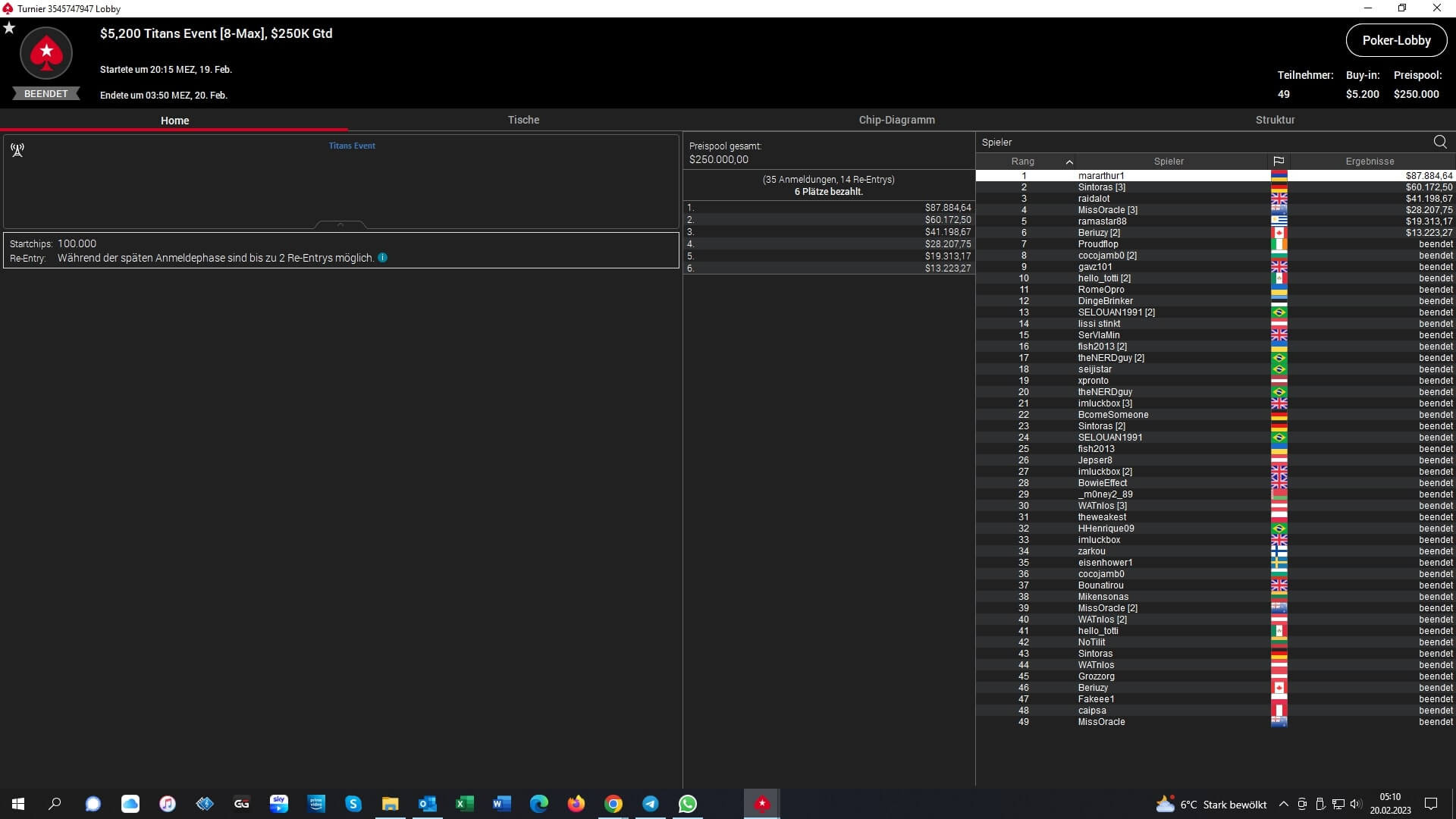This screenshot has width=1456, height=819.
Task: Select player row HHenrique09
Action: [1215, 529]
